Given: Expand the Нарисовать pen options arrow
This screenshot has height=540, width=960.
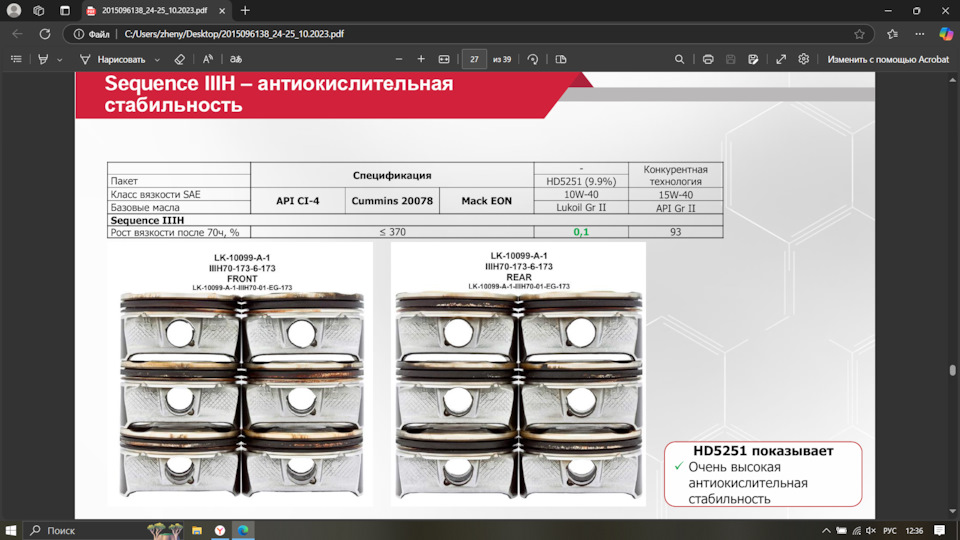Looking at the screenshot, I should click(x=157, y=60).
